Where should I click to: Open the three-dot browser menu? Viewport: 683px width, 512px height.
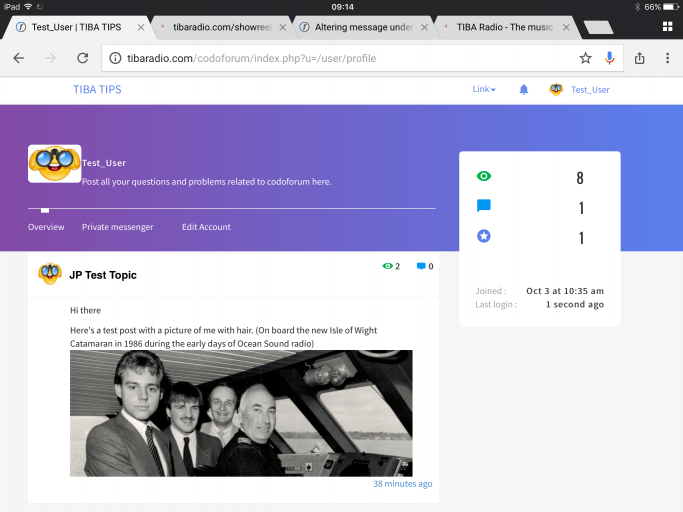pos(667,58)
